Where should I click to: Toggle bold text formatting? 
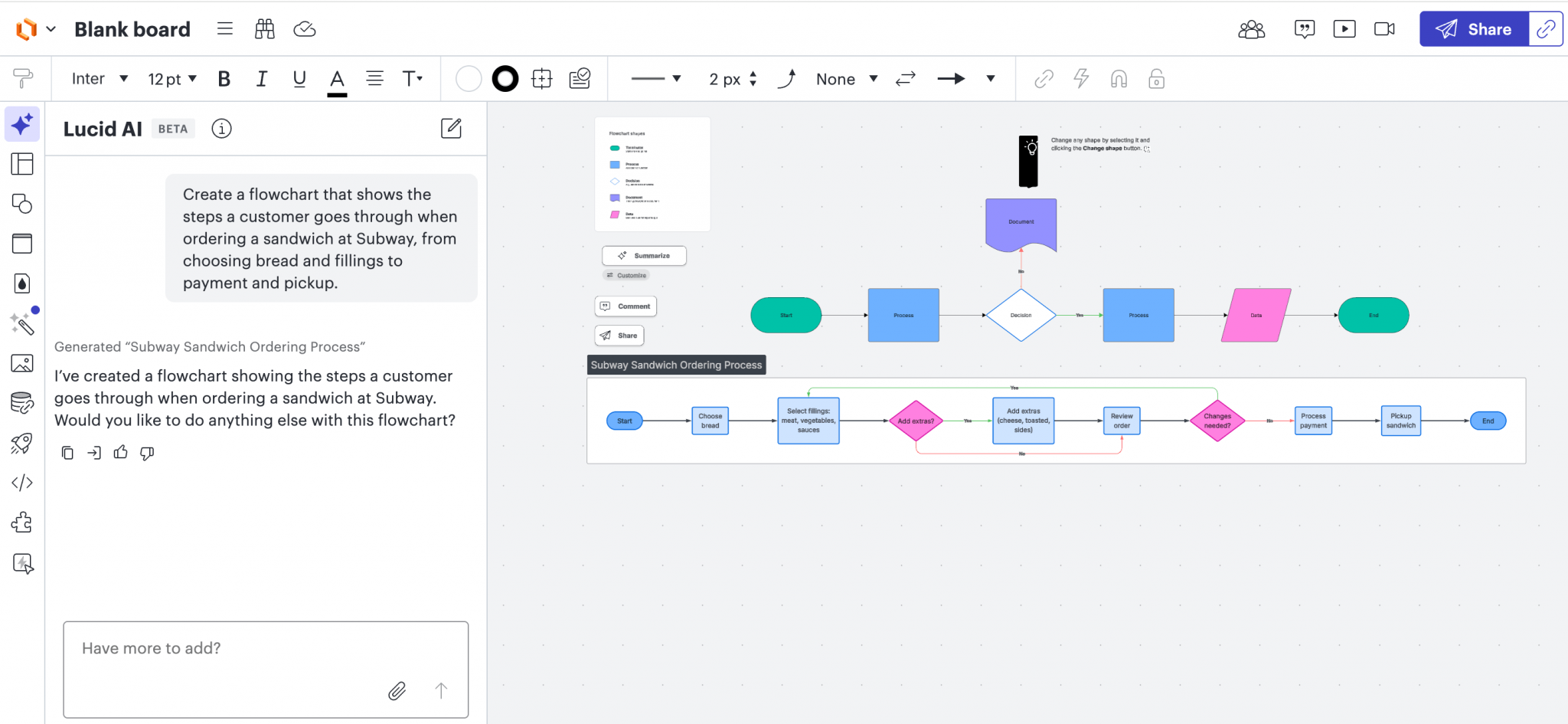click(224, 79)
